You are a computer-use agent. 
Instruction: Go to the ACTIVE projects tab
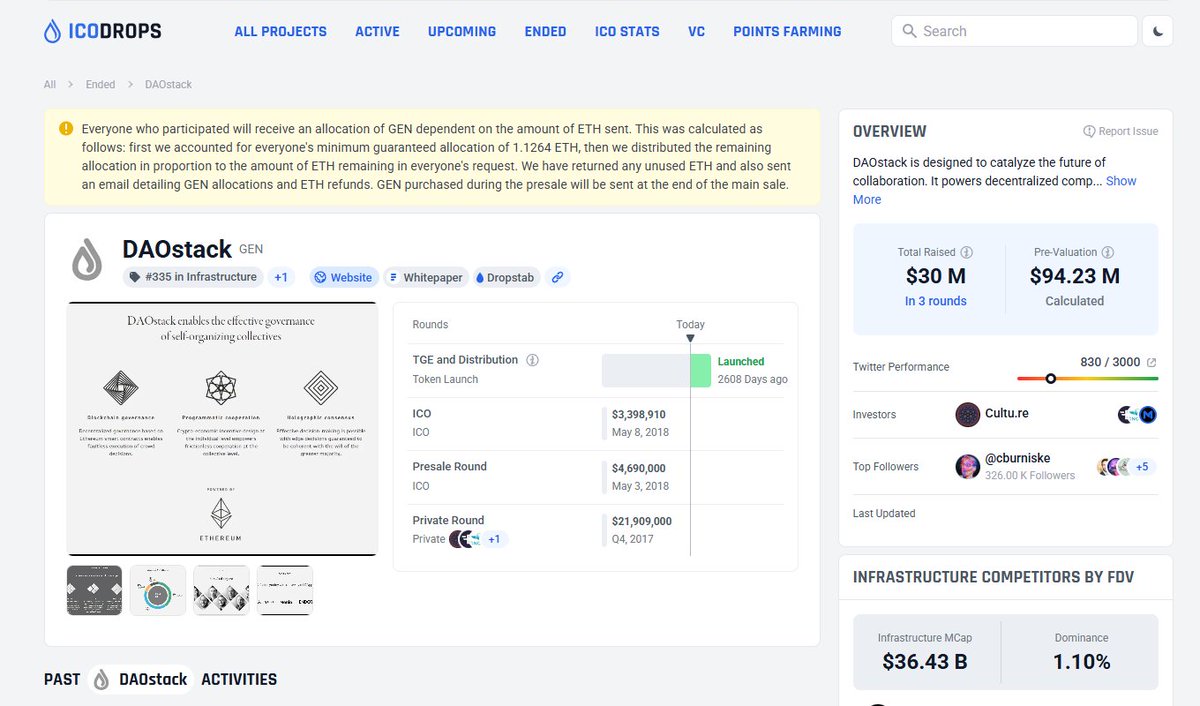pos(377,31)
